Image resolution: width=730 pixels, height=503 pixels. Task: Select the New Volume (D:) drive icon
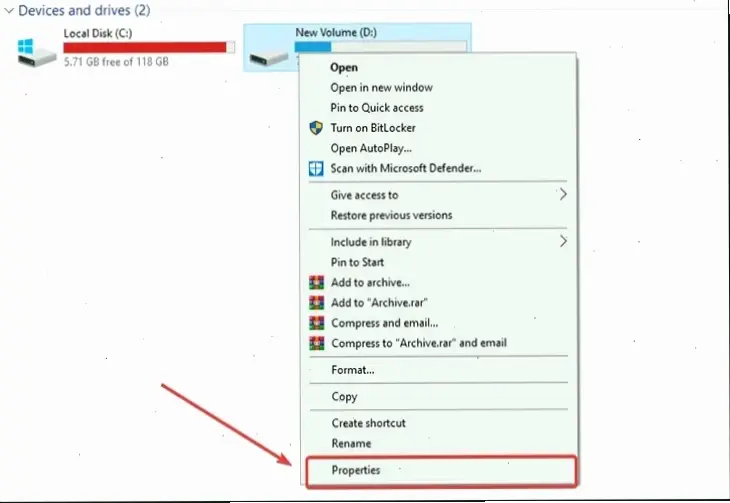tap(269, 58)
